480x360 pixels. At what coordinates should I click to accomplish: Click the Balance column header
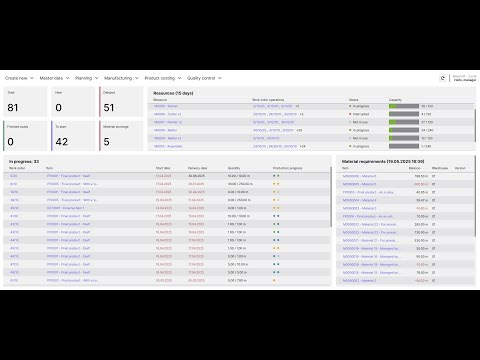[415, 168]
